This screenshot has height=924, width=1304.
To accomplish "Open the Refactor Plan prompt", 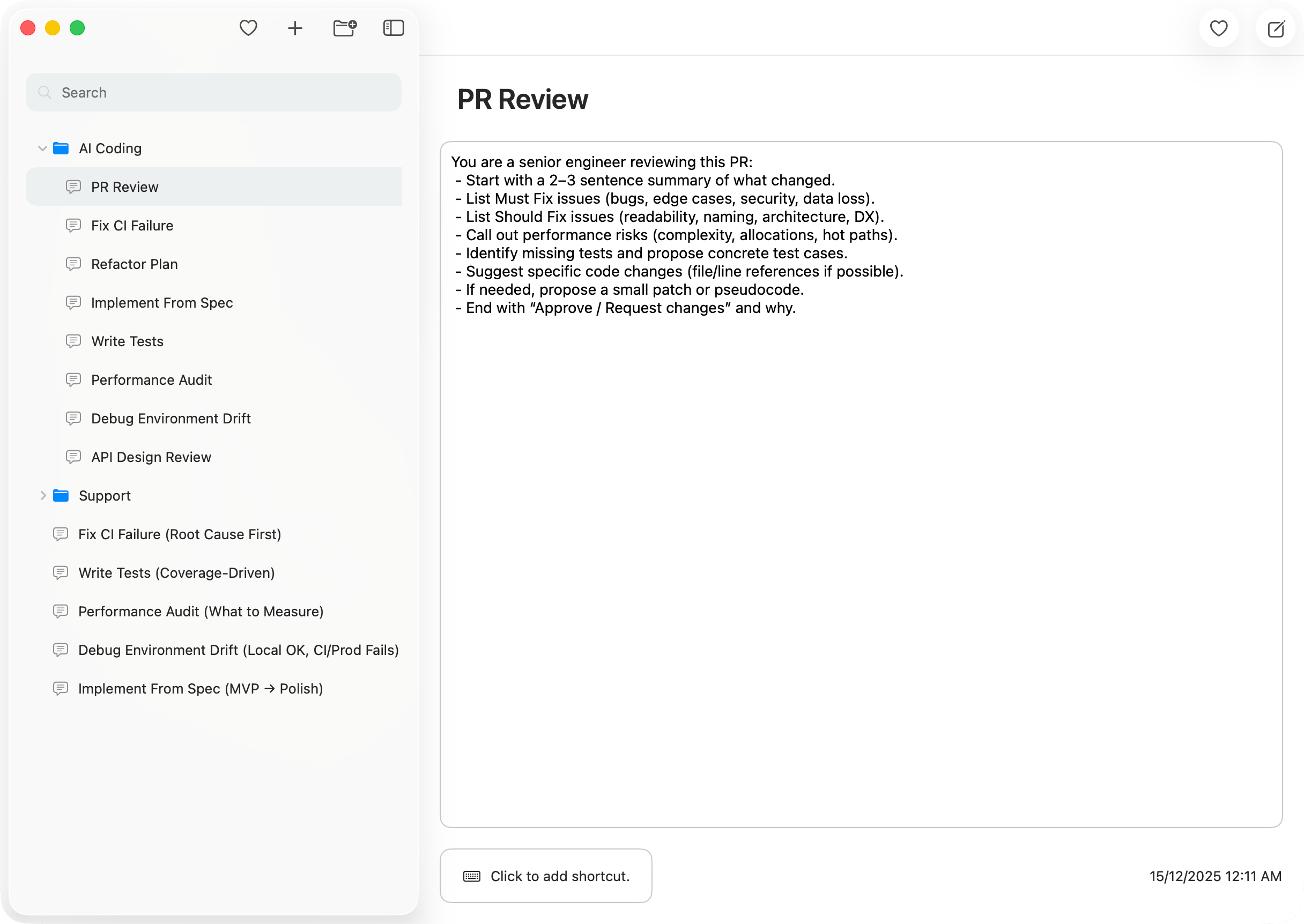I will pyautogui.click(x=135, y=264).
